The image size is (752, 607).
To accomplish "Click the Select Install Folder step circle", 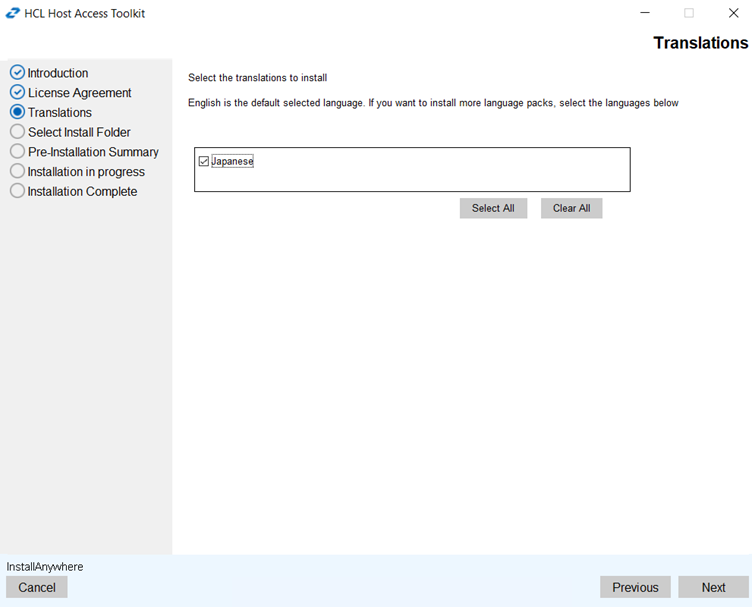I will point(17,131).
